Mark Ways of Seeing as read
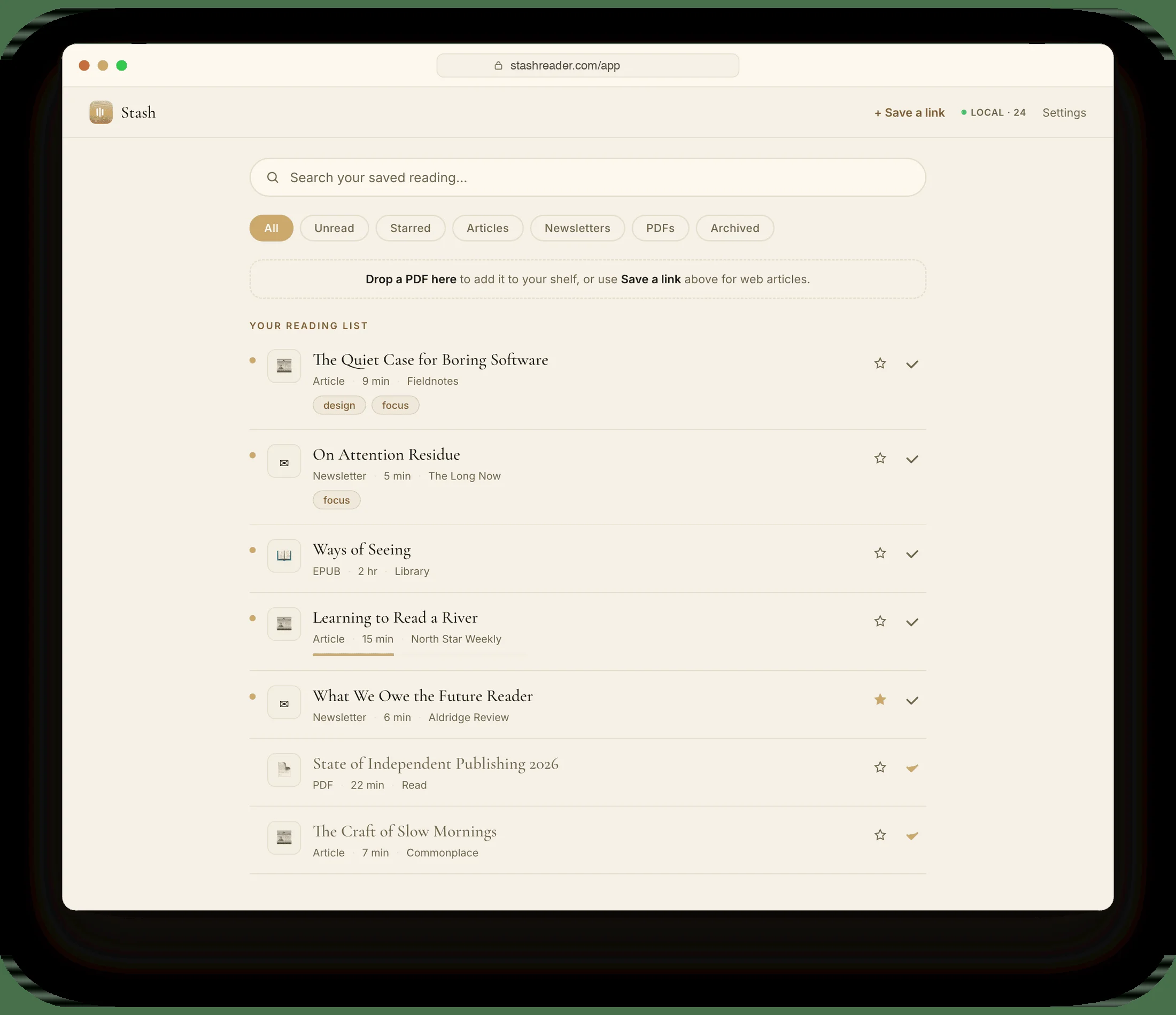 click(912, 554)
